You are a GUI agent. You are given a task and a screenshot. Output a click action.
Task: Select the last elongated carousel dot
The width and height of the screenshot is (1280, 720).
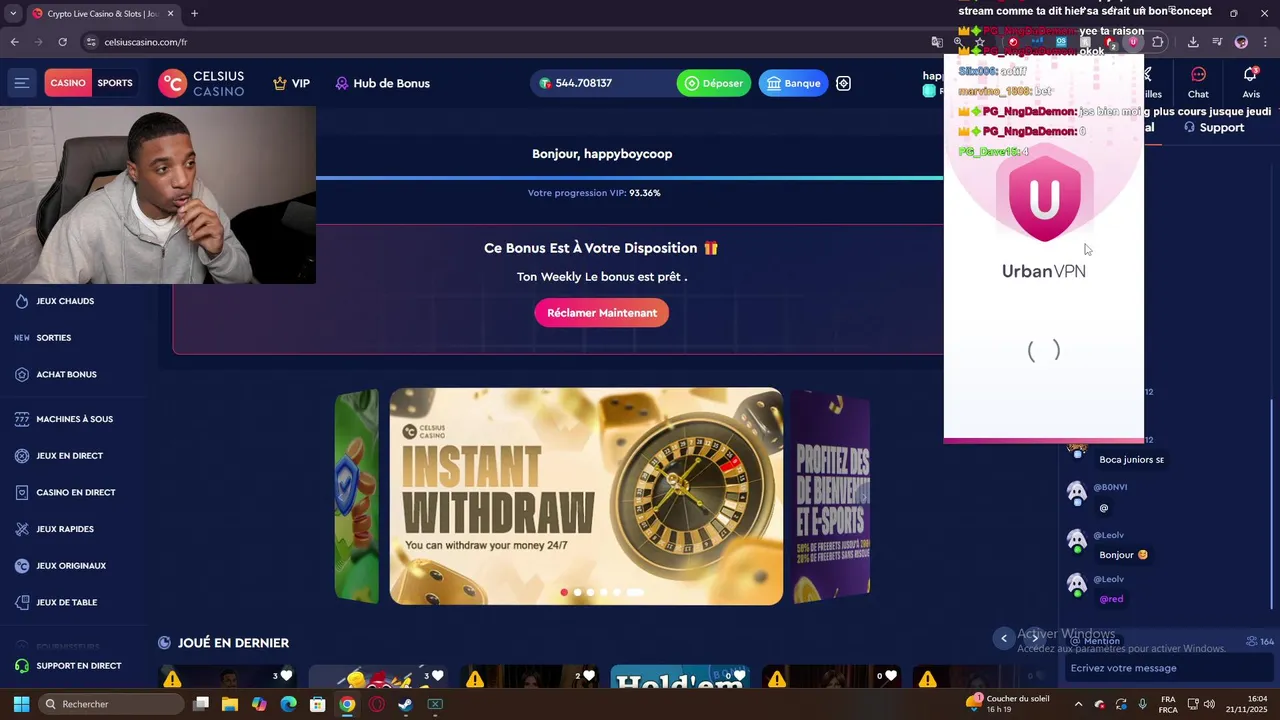click(x=634, y=592)
